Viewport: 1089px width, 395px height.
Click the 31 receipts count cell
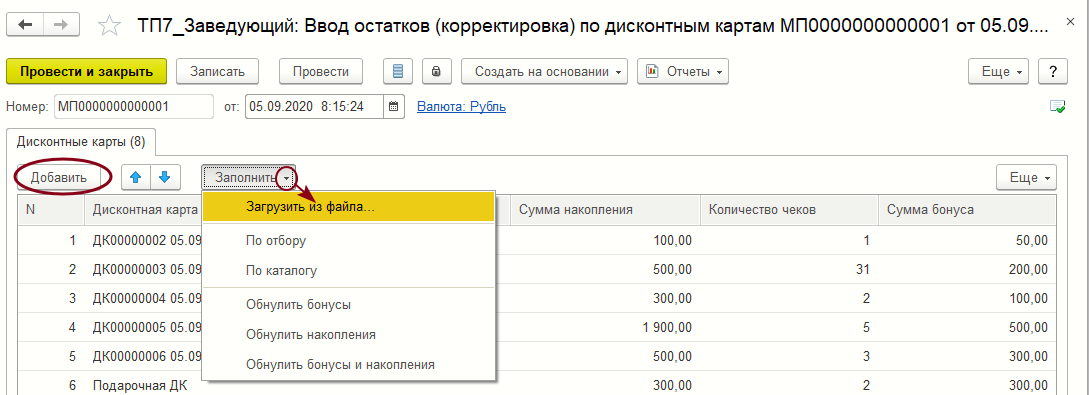(789, 269)
